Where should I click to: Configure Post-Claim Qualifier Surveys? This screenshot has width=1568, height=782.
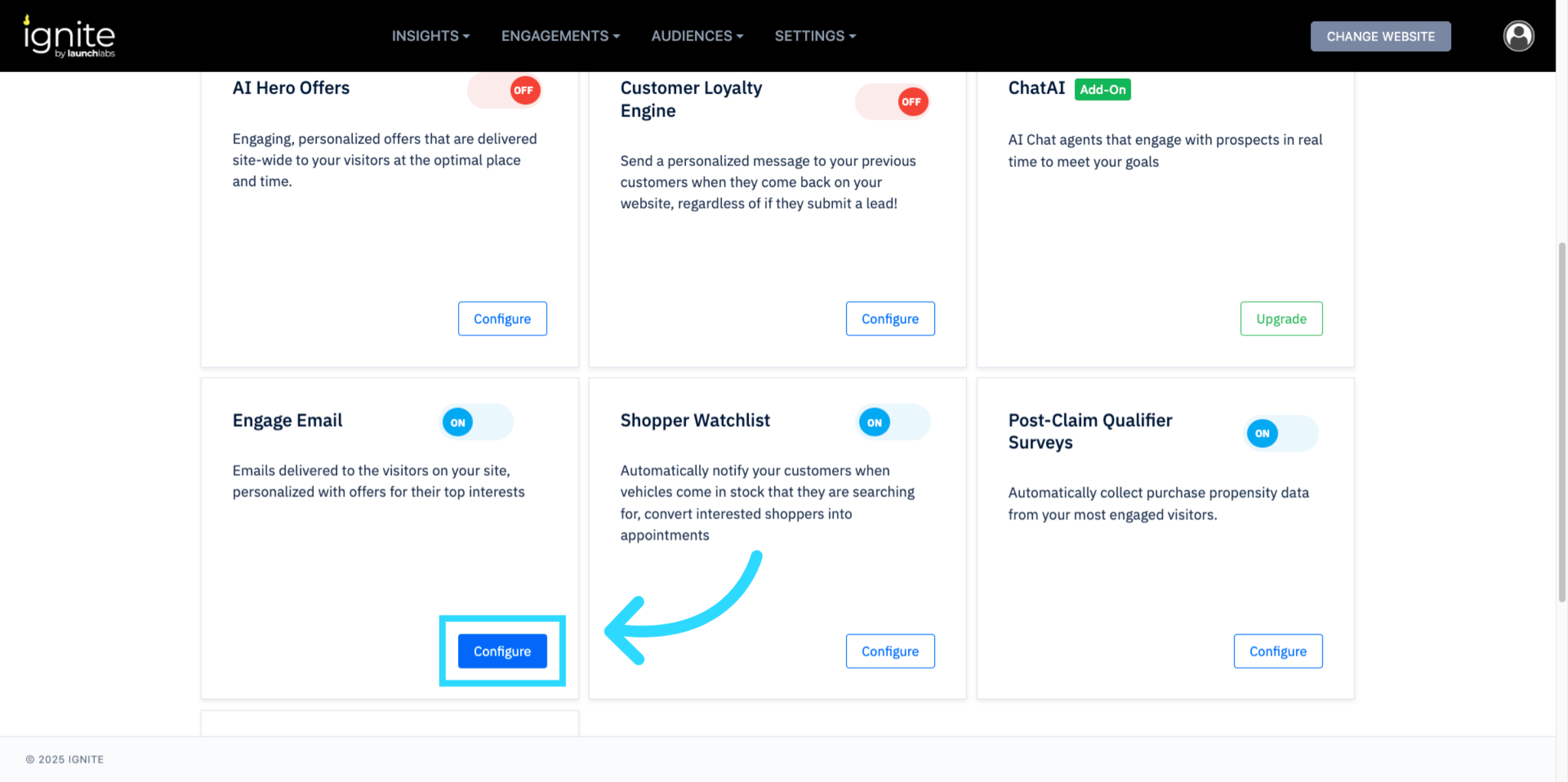click(1277, 651)
